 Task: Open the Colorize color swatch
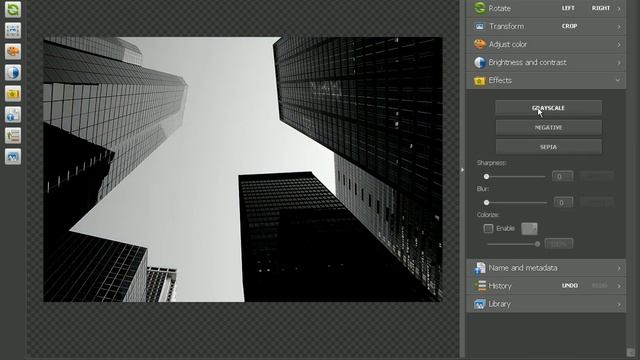(529, 229)
